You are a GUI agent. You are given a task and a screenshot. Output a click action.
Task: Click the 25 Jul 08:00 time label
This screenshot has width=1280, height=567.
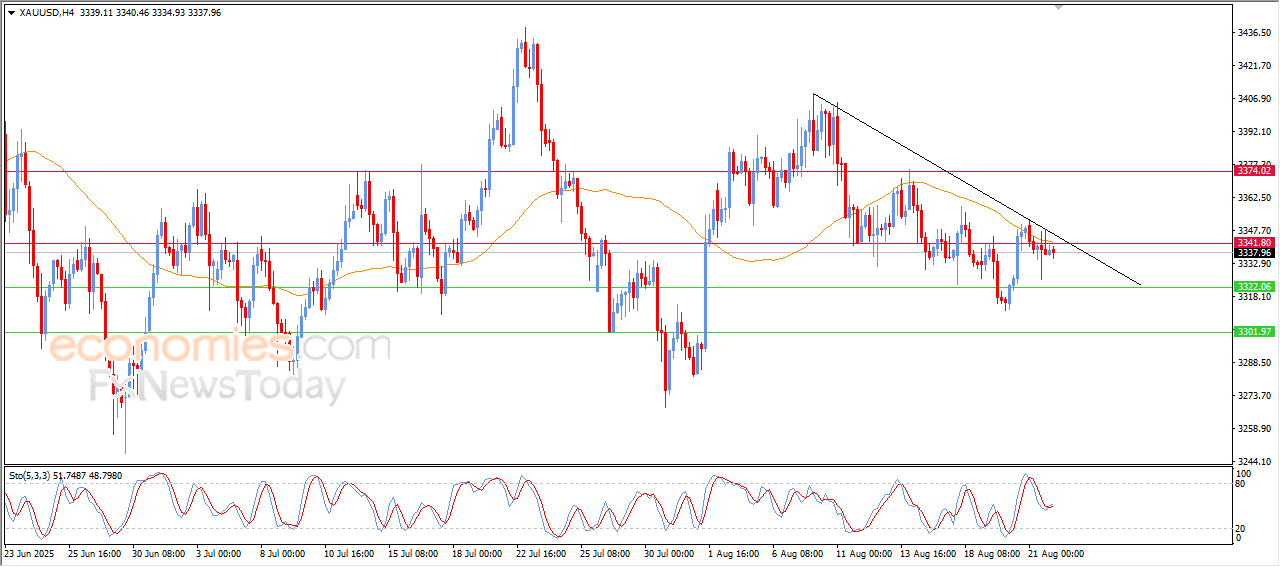tap(606, 553)
